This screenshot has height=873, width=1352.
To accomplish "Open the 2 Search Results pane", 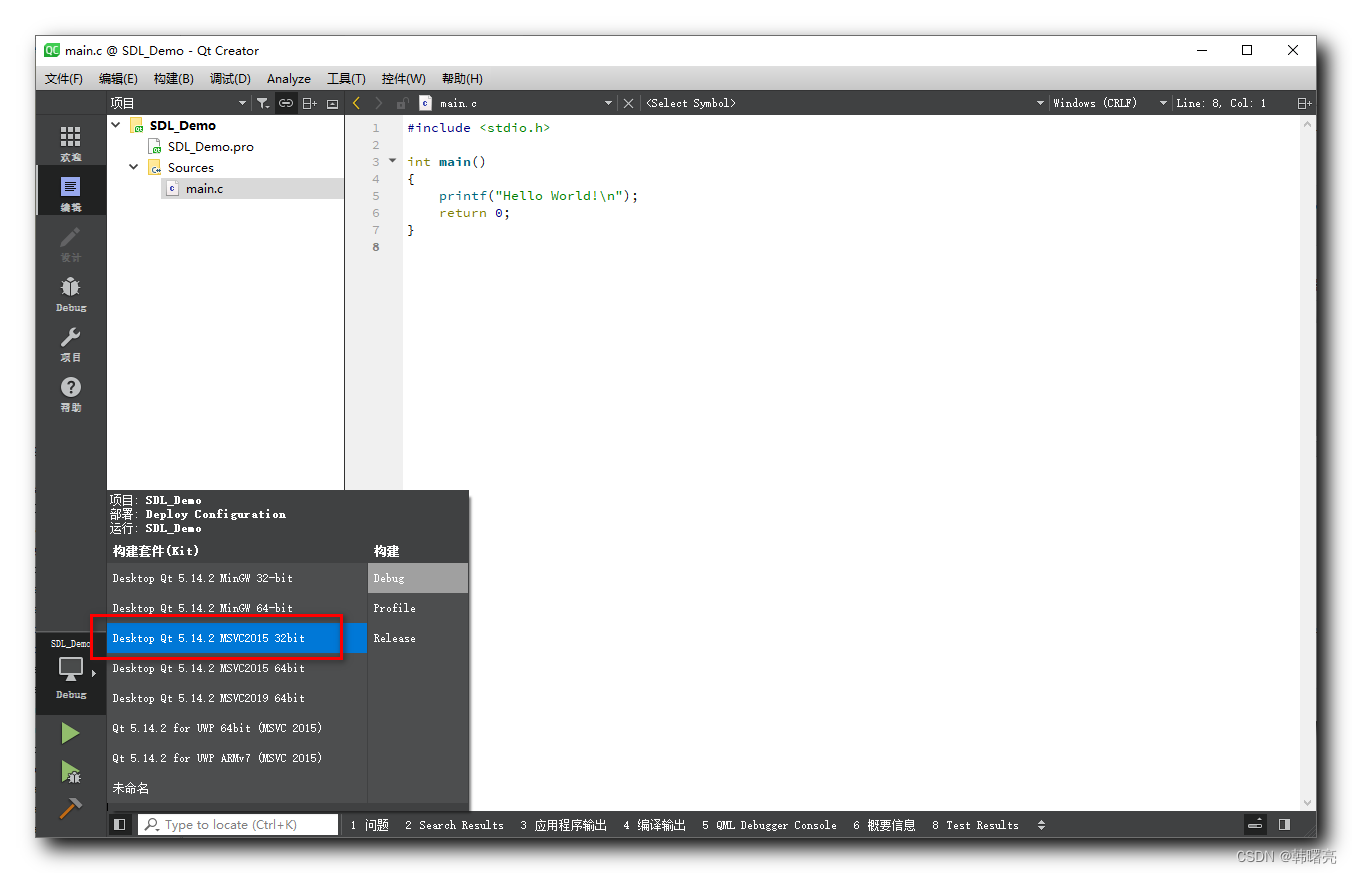I will pos(454,825).
